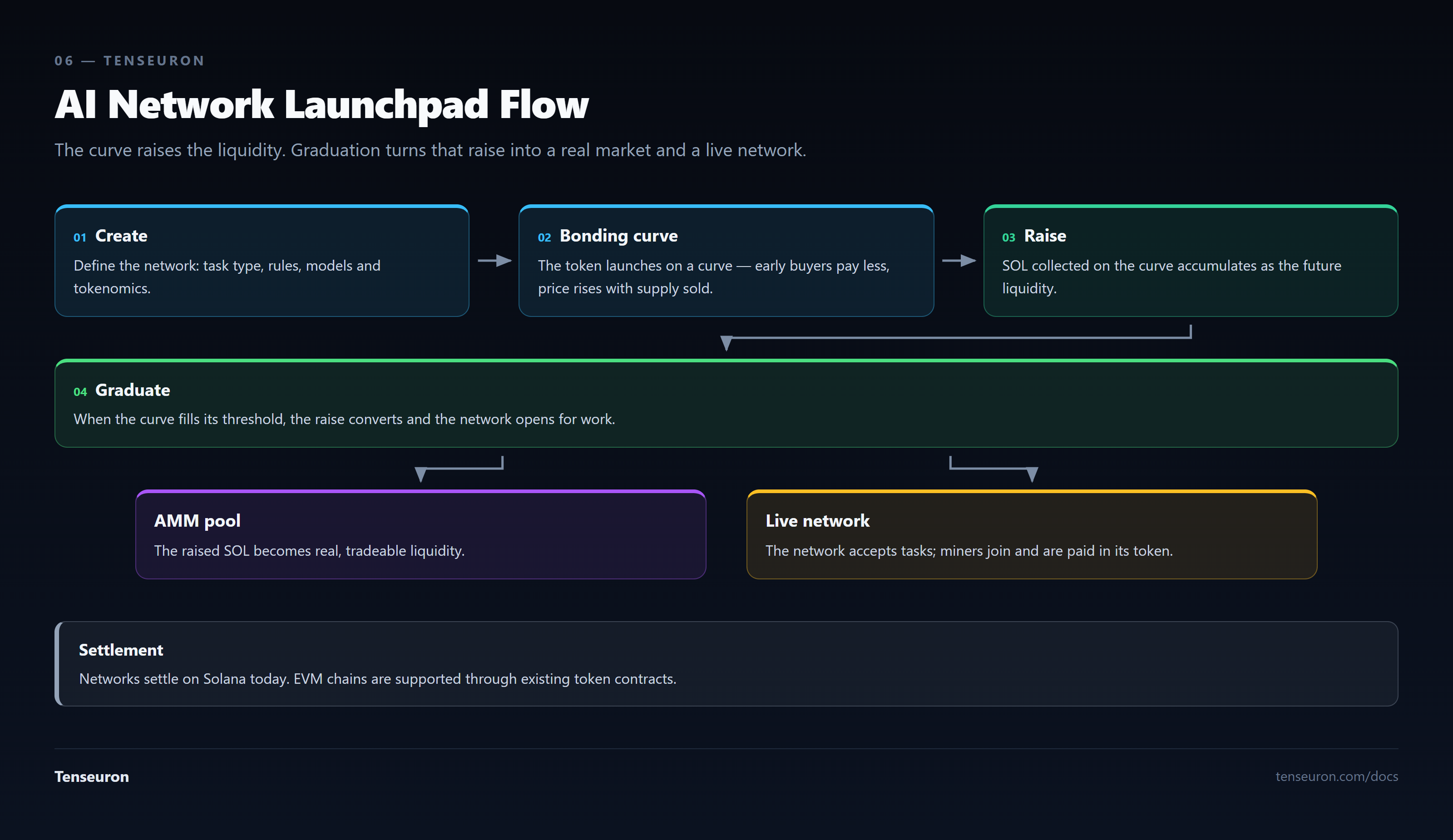Click the 'network accepts tasks' description

click(x=969, y=551)
